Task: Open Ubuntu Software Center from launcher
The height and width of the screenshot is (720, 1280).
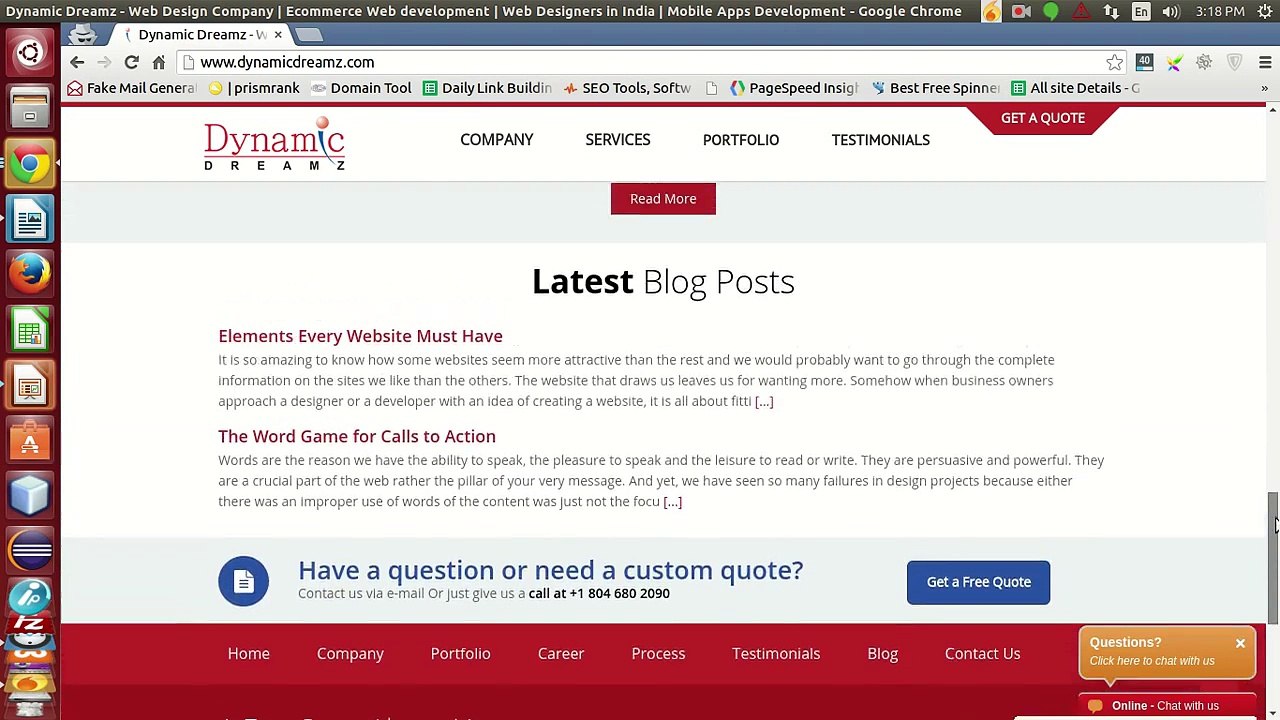Action: [30, 440]
